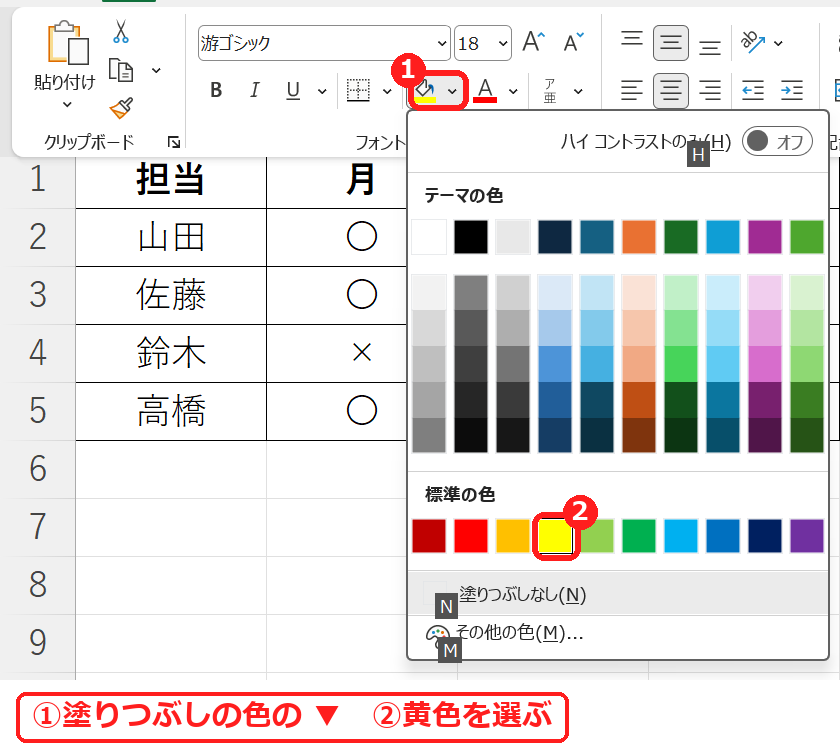Center text horizontally

pyautogui.click(x=671, y=90)
